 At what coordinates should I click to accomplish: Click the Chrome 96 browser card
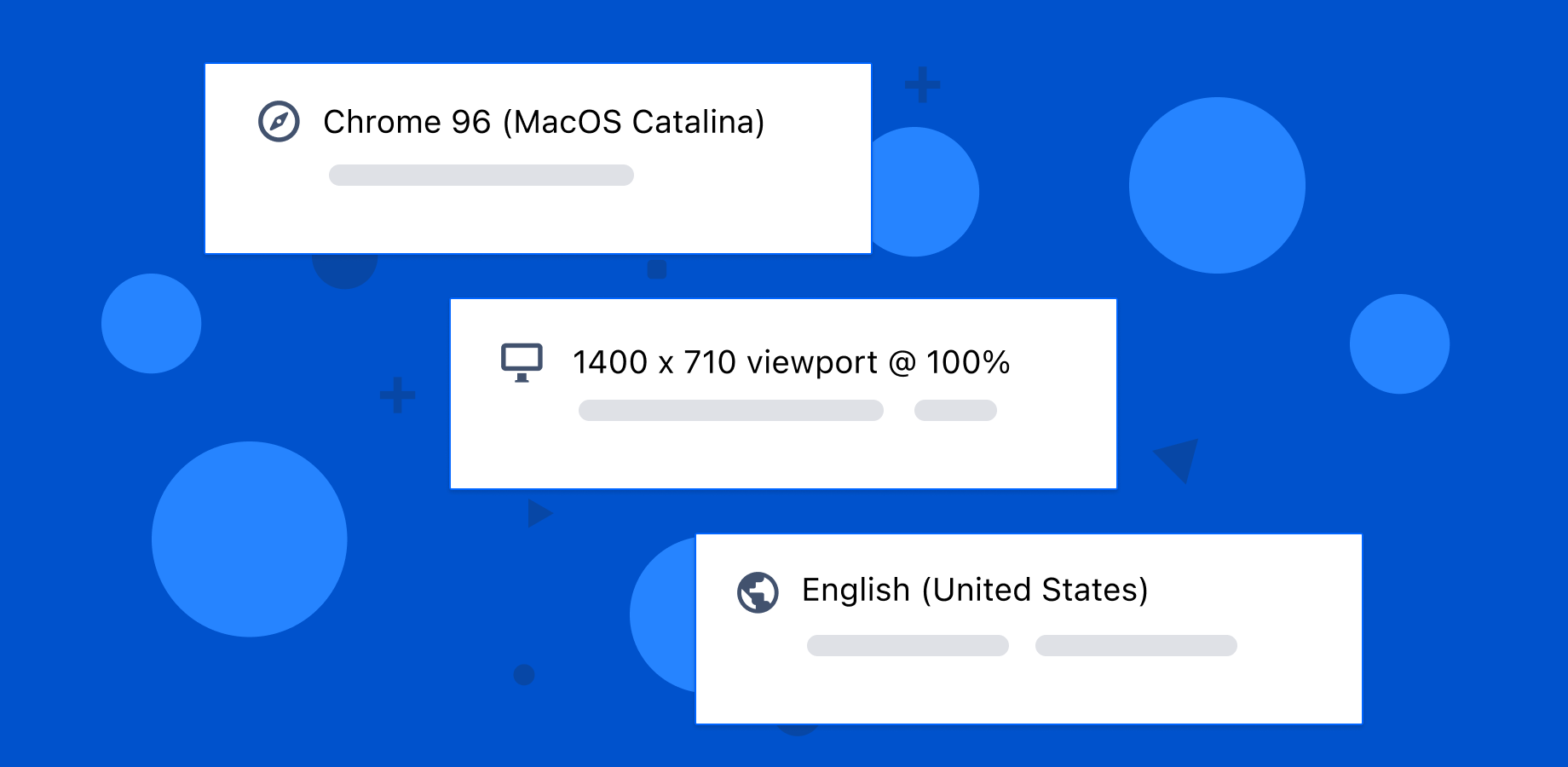(x=538, y=159)
